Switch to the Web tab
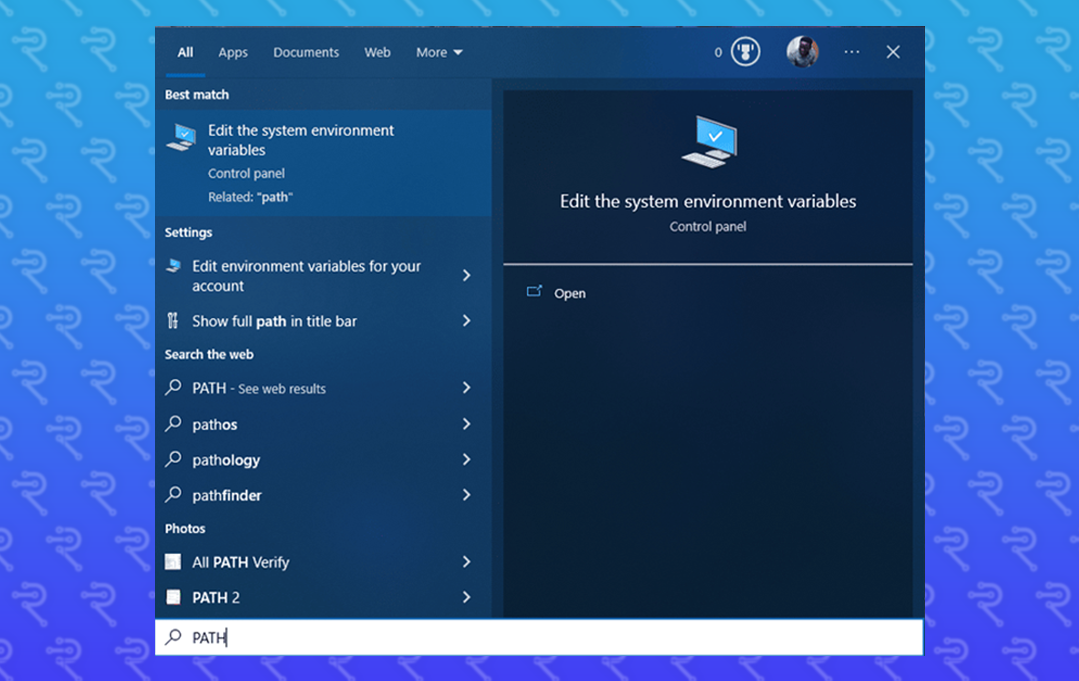The image size is (1079, 681). point(377,52)
